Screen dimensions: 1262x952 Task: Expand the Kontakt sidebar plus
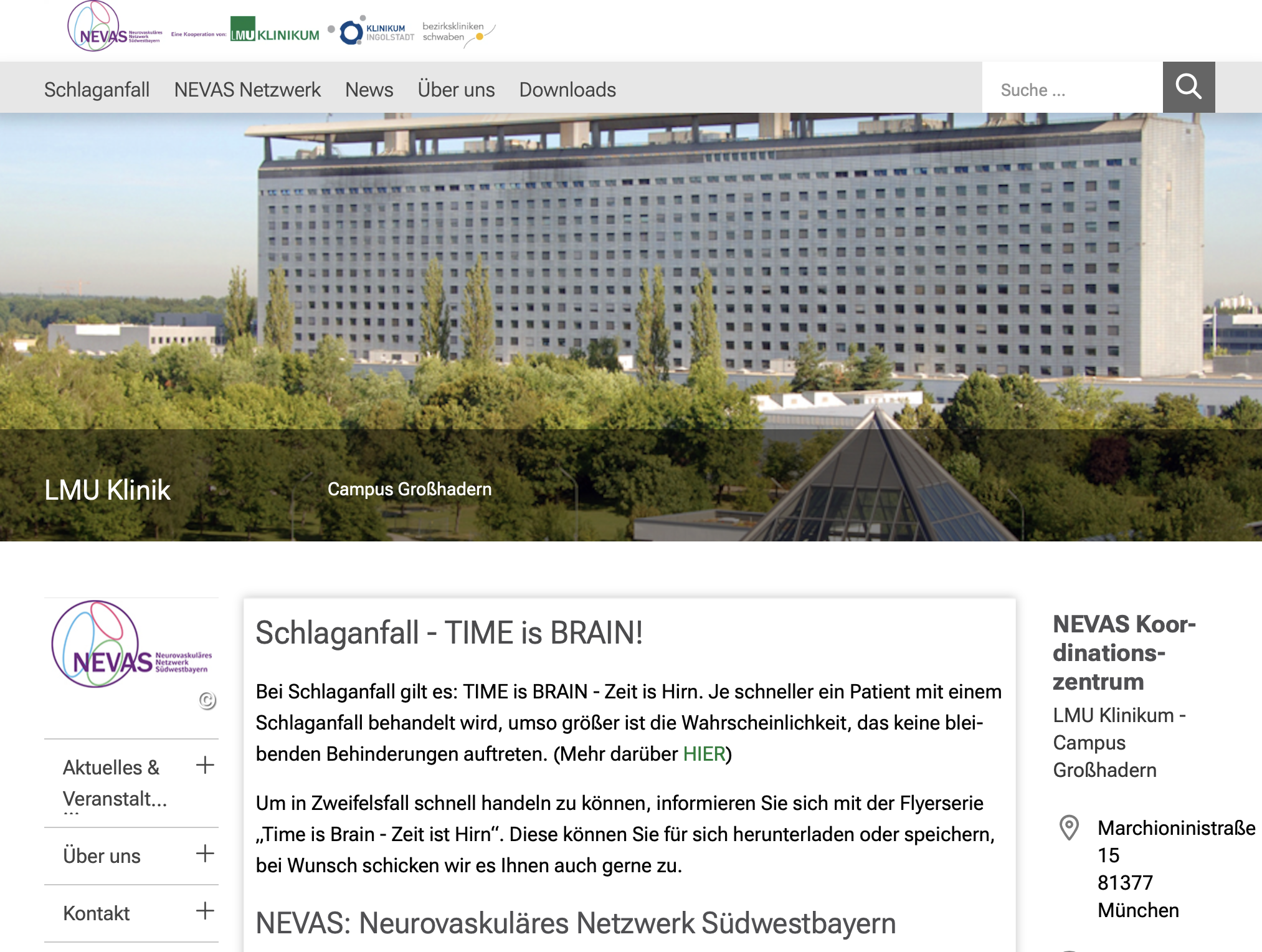click(205, 911)
